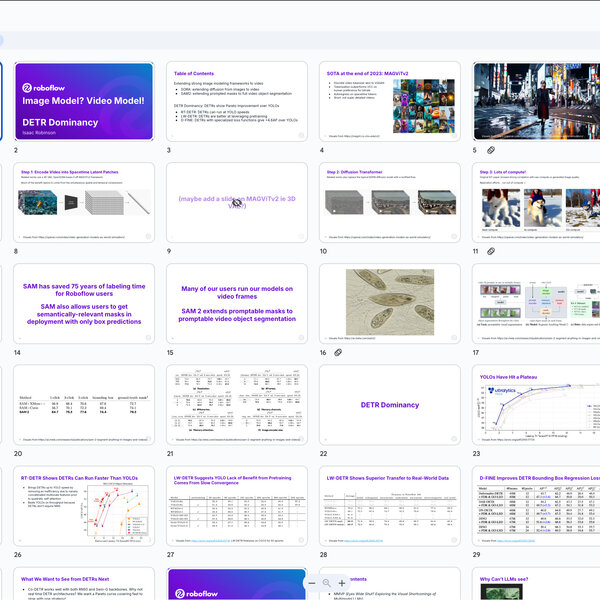
Task: Select the 'maybe add a slide' slide 9
Action: pyautogui.click(x=237, y=202)
